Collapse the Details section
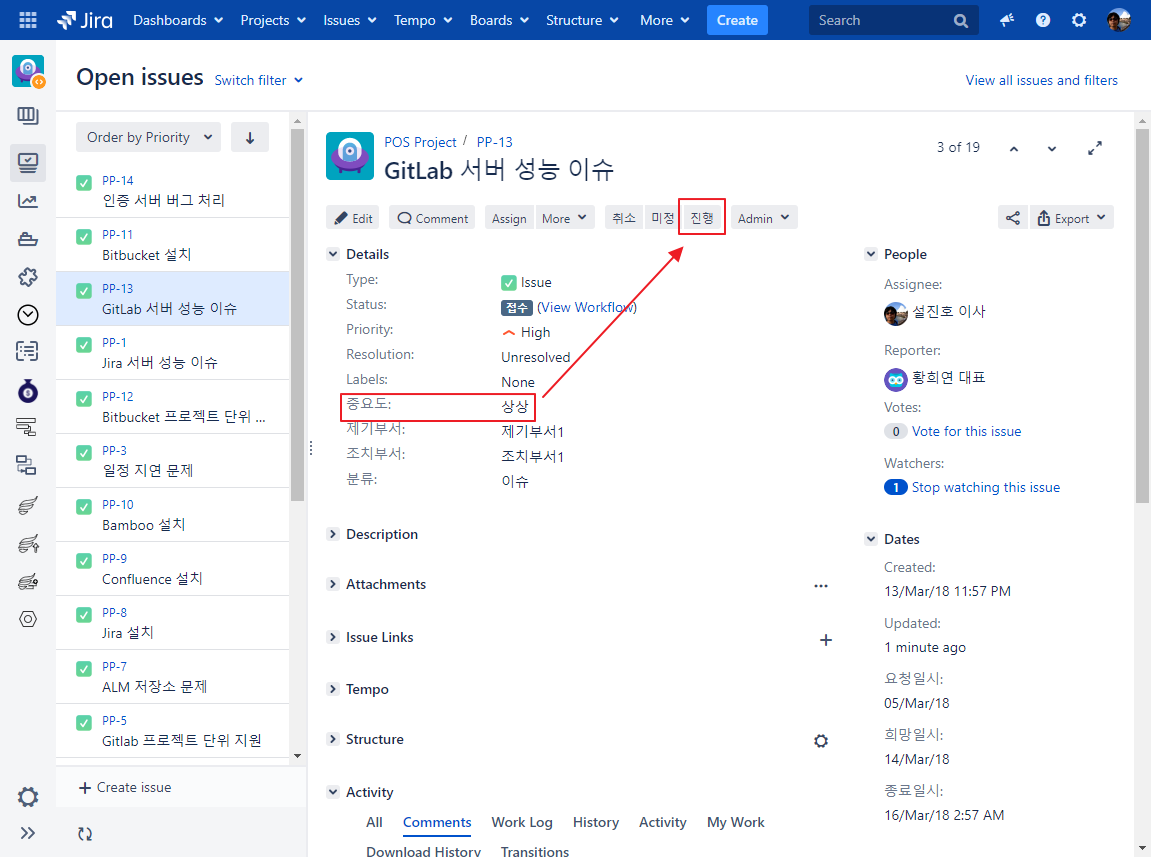1151x857 pixels. coord(333,254)
